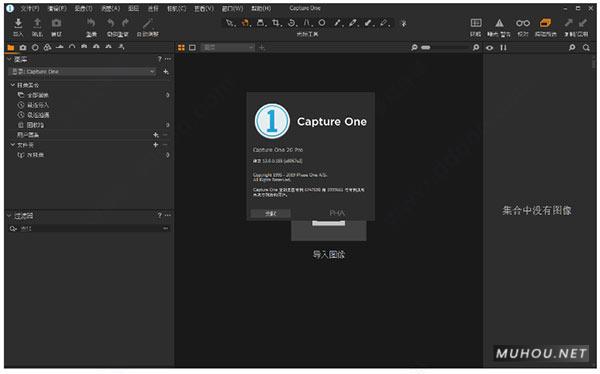Collapse the 目录集合 catalog collections group
Viewport: 600px width, 374px height.
point(13,85)
